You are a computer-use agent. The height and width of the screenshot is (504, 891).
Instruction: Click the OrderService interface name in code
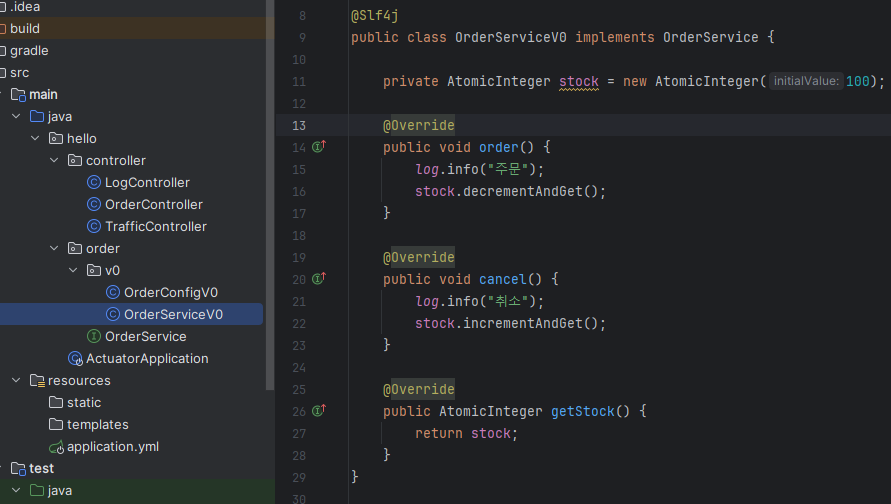(x=710, y=38)
